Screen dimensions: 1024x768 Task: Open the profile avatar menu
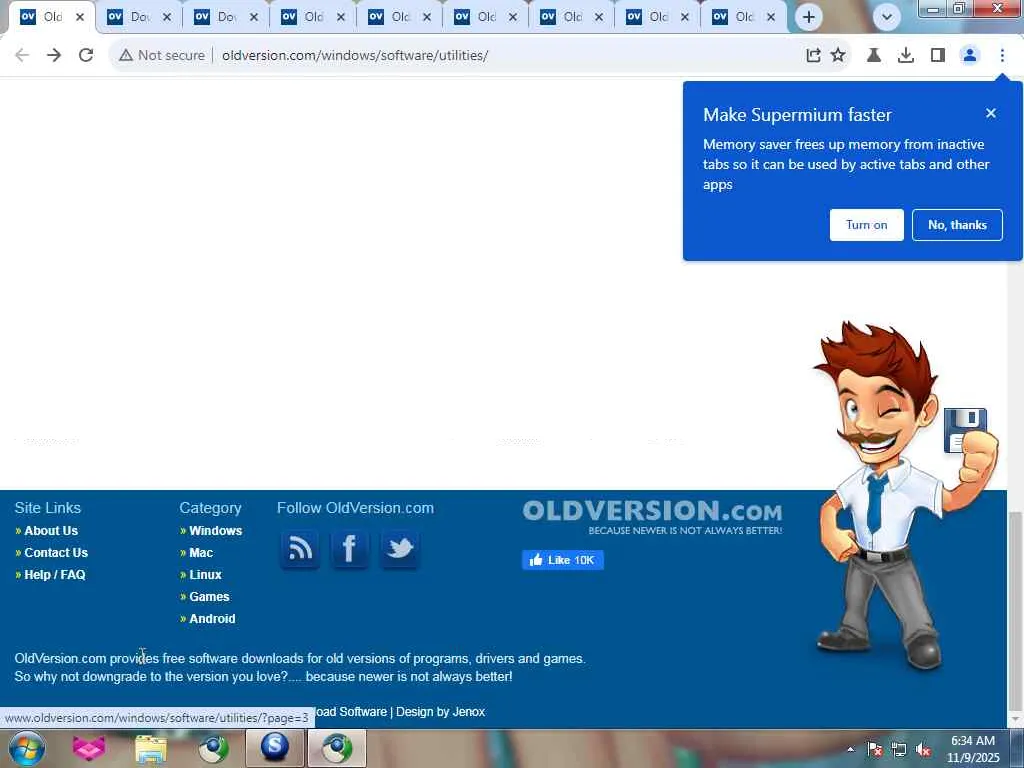970,56
